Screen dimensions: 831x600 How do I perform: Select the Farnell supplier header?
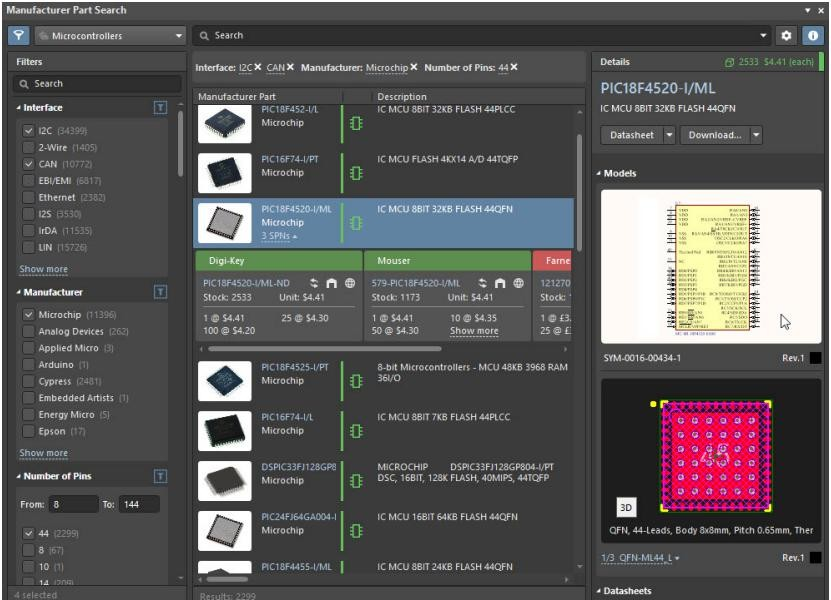tap(552, 261)
